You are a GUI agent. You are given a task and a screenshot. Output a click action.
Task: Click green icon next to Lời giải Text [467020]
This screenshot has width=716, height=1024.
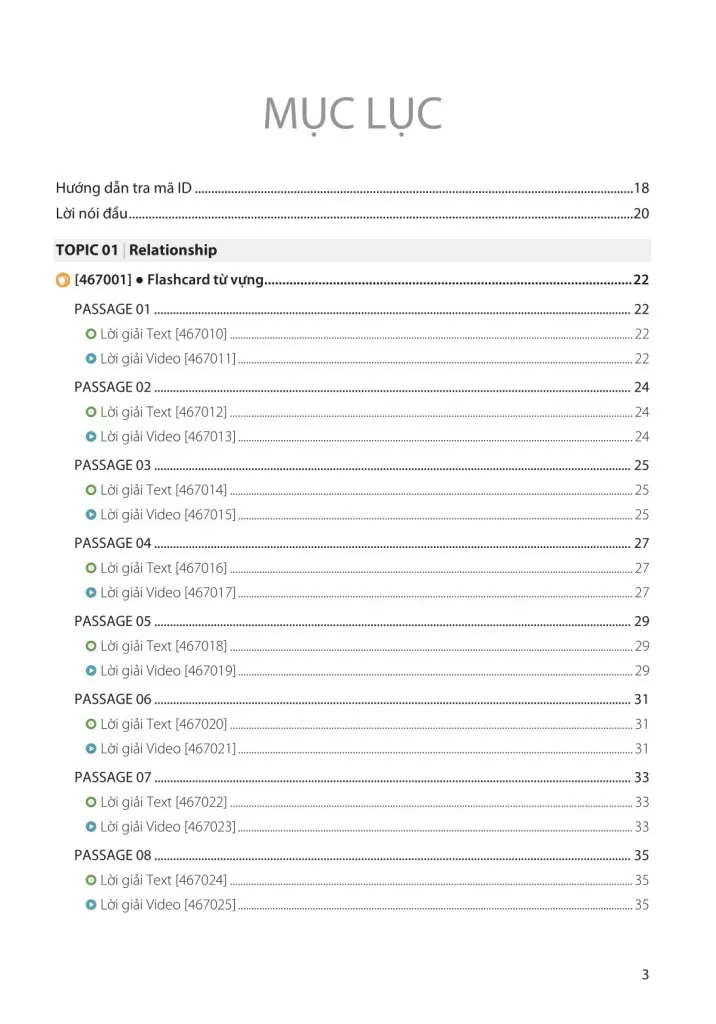(x=91, y=724)
